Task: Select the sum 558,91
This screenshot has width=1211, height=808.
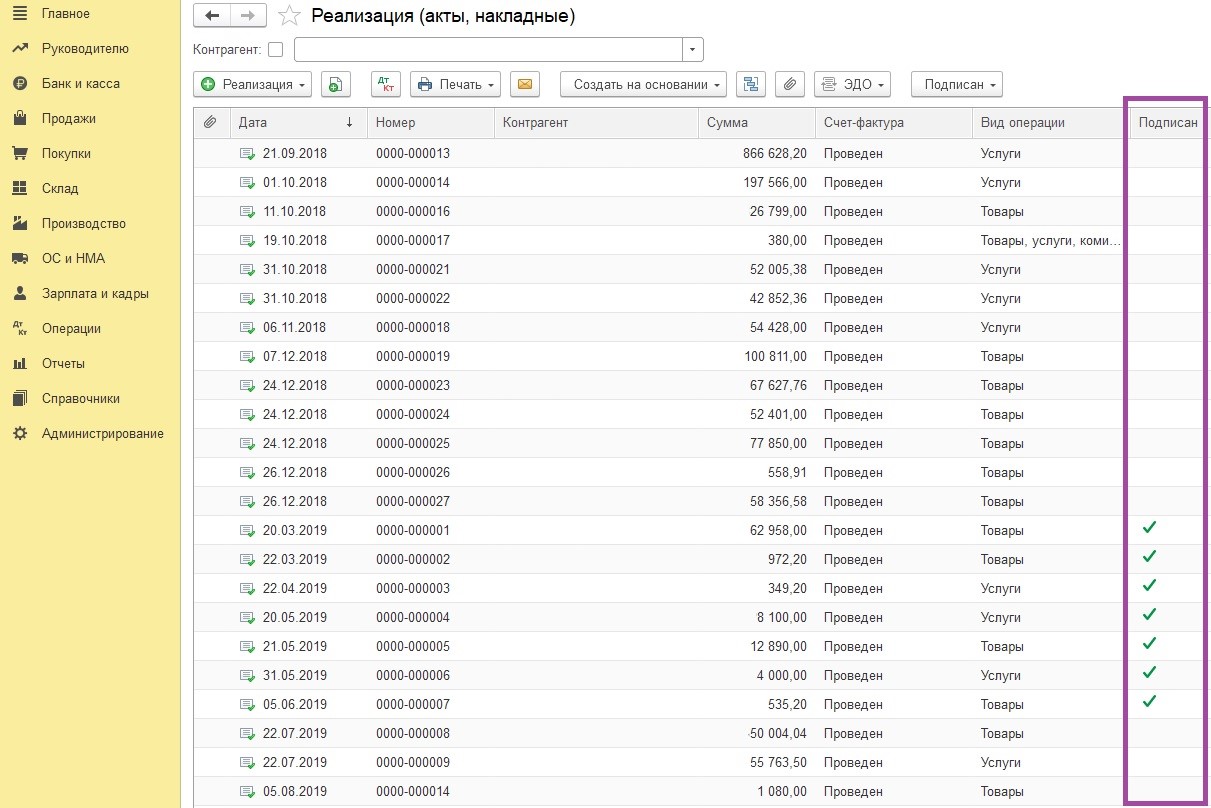Action: point(786,473)
